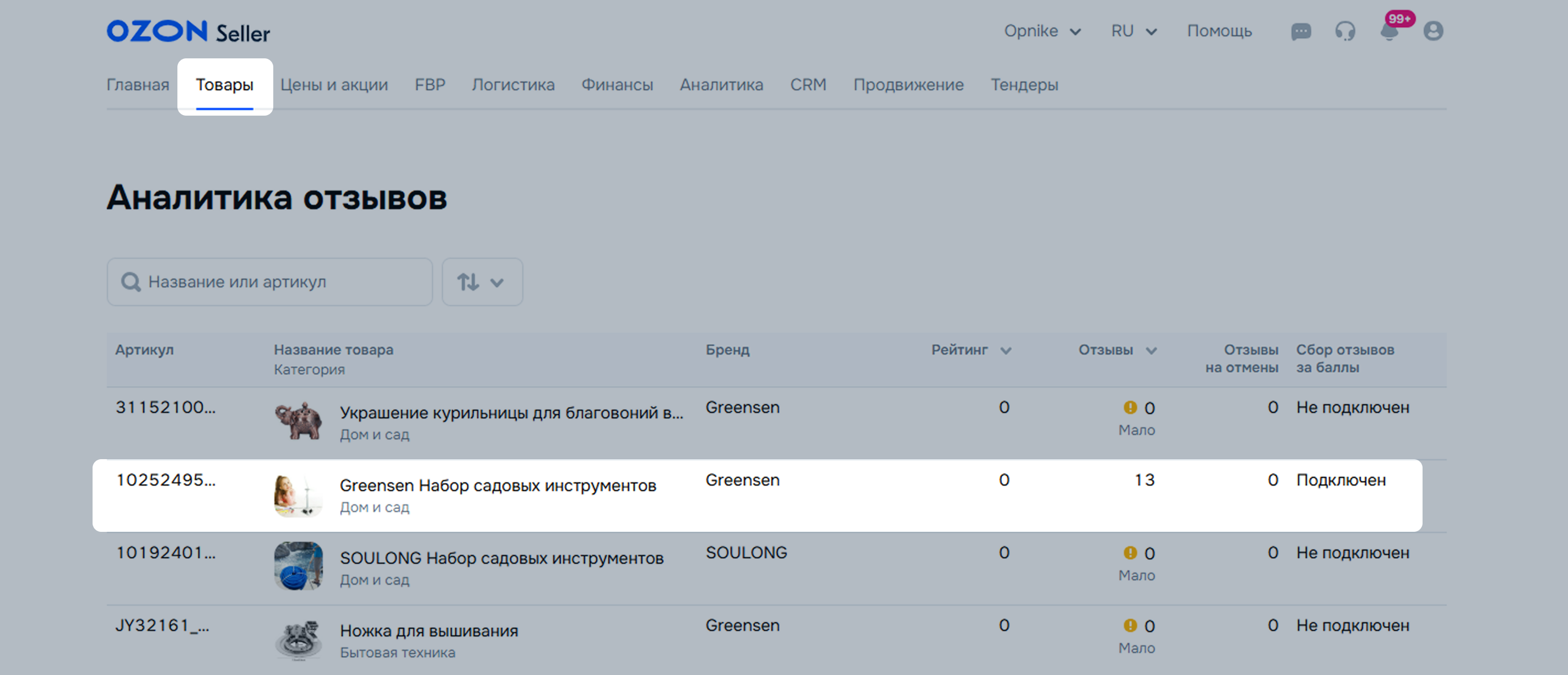This screenshot has height=675, width=1568.
Task: Click the OZON Seller logo
Action: click(x=188, y=31)
